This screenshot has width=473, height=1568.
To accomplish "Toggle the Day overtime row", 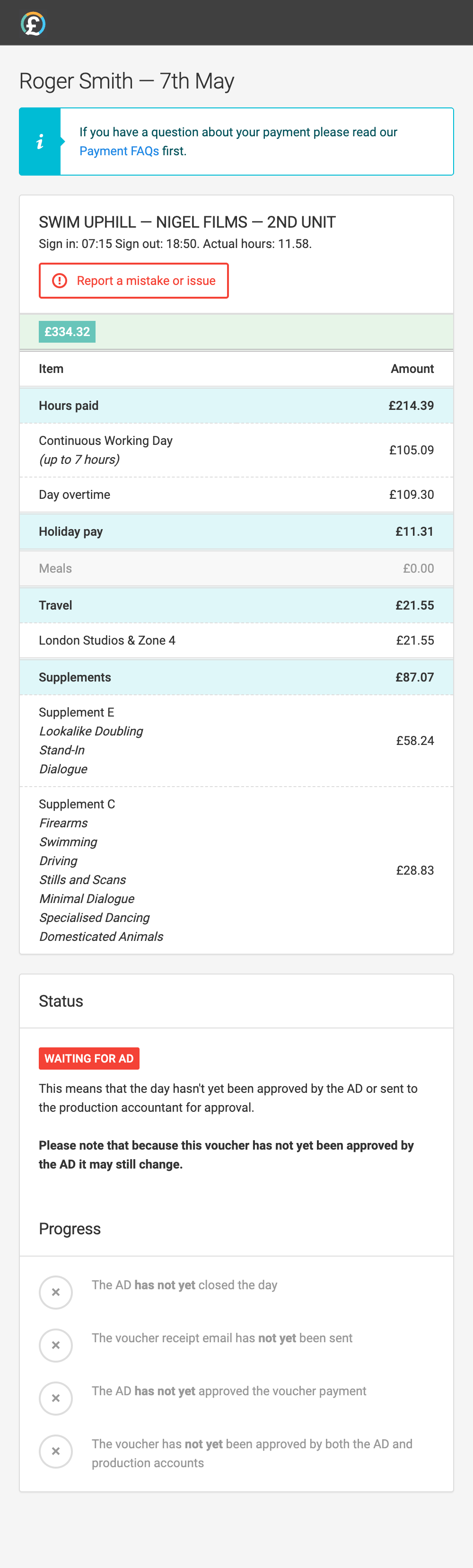I will [x=236, y=494].
